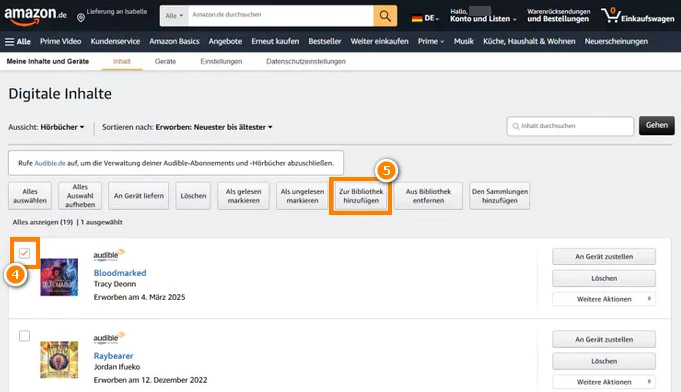Click Aus Bibliothek entfernen

click(x=428, y=196)
